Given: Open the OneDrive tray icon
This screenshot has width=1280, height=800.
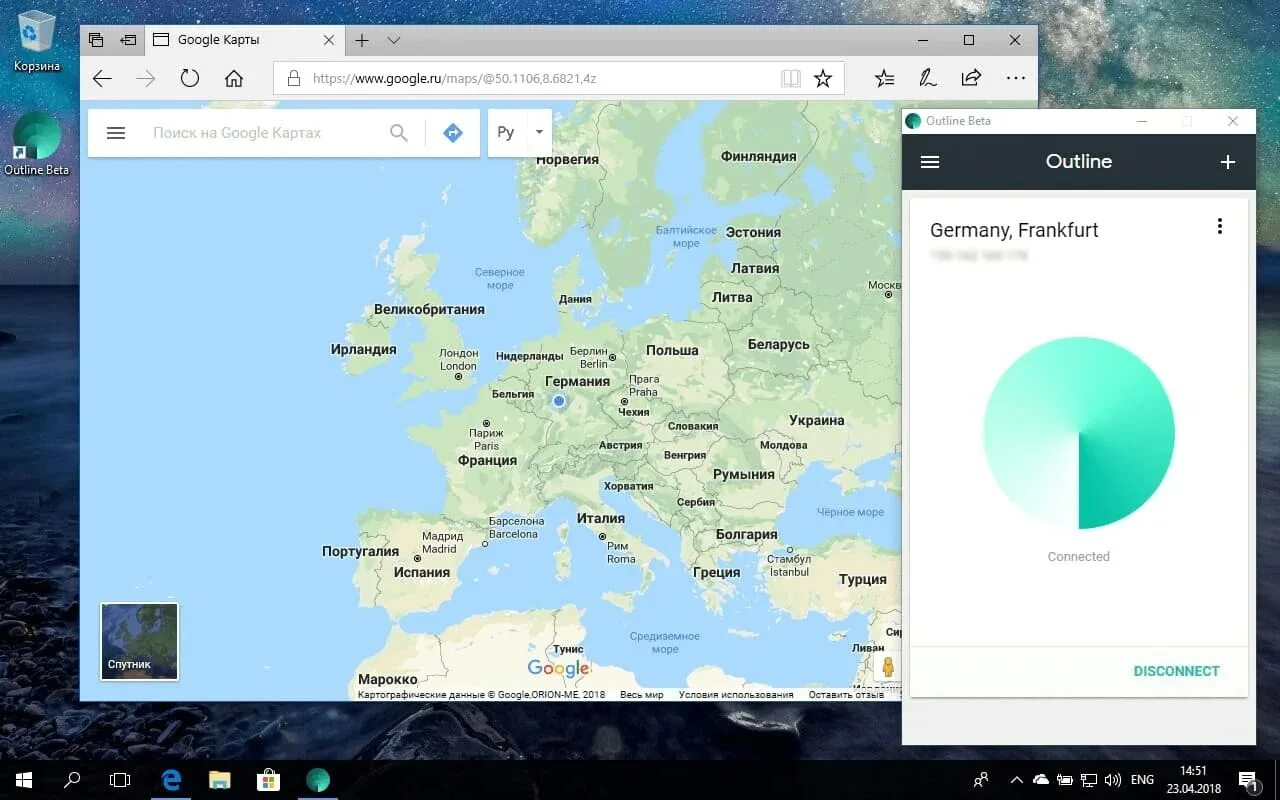Looking at the screenshot, I should point(1040,780).
